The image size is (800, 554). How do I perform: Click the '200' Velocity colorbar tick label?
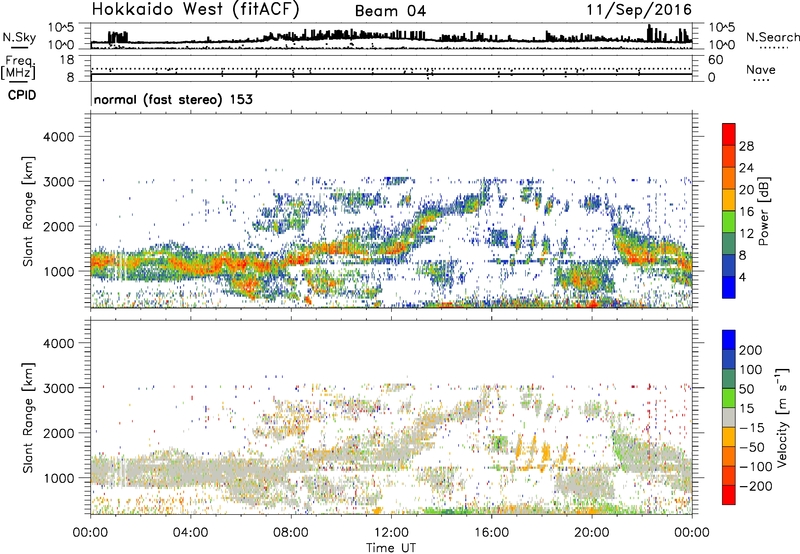pos(750,350)
